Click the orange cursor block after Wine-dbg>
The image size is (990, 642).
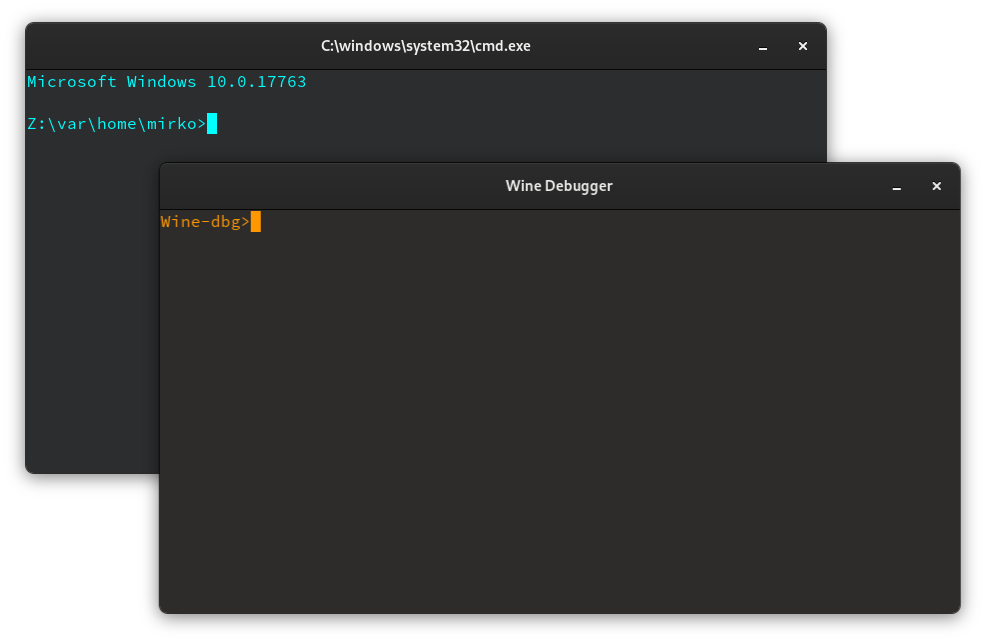(256, 222)
